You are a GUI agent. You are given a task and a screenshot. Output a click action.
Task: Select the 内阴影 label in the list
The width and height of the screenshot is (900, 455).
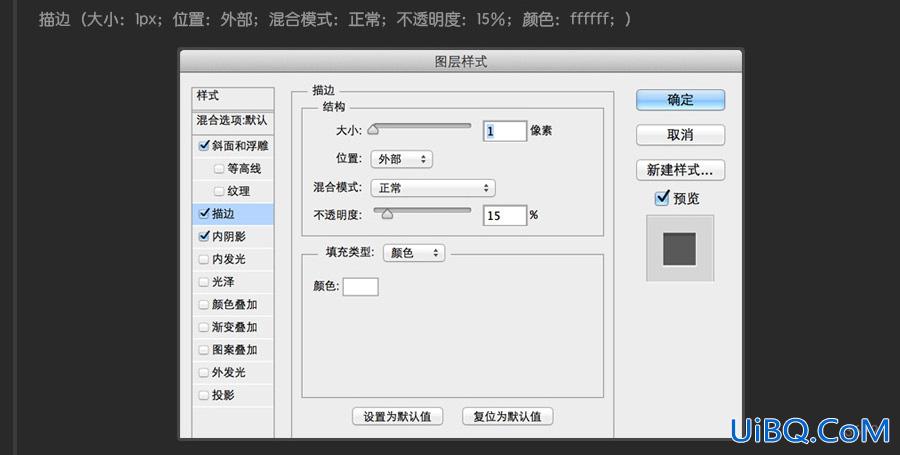coord(228,236)
